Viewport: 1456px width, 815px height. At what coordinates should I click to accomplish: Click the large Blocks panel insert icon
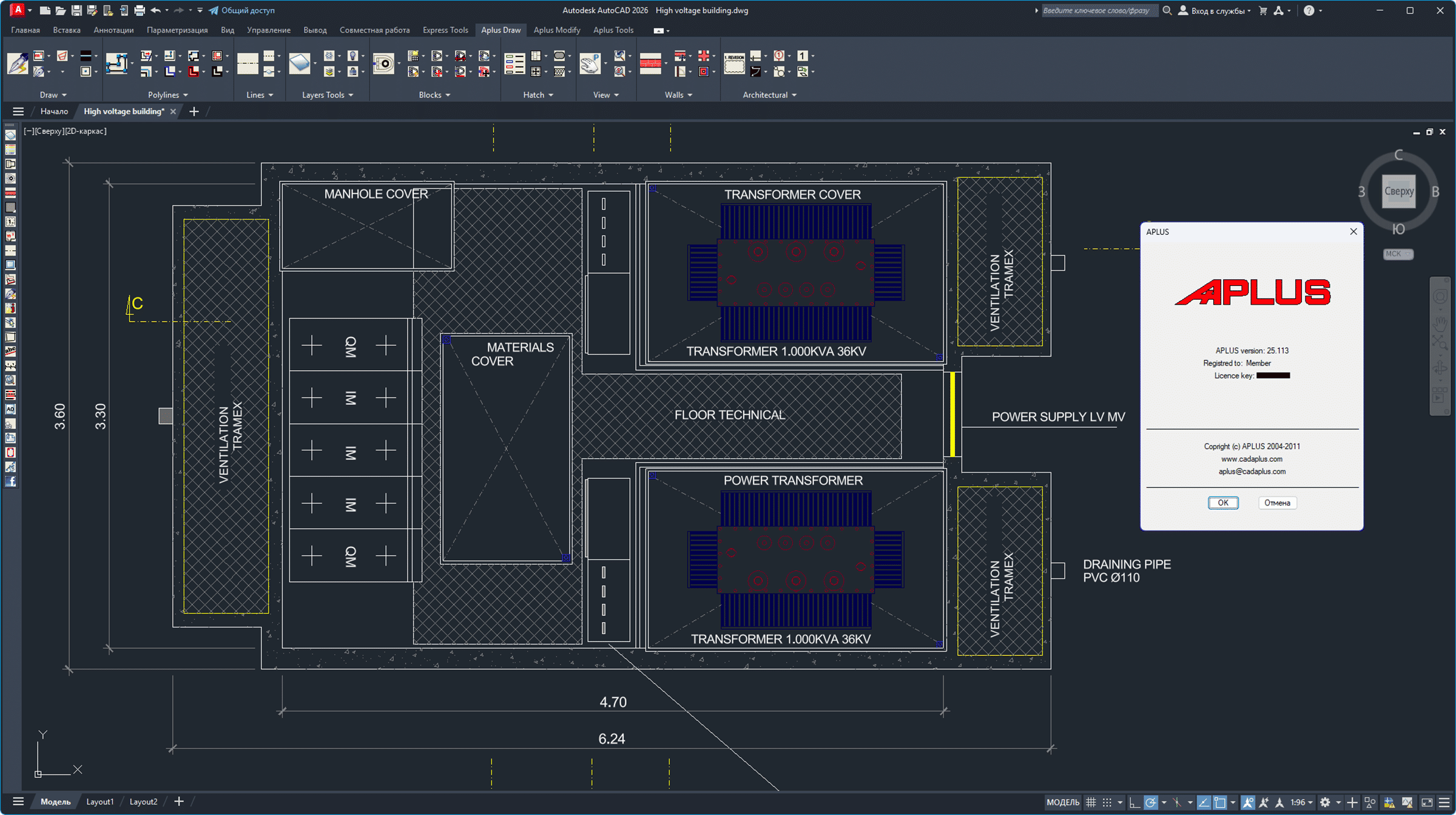coord(383,63)
